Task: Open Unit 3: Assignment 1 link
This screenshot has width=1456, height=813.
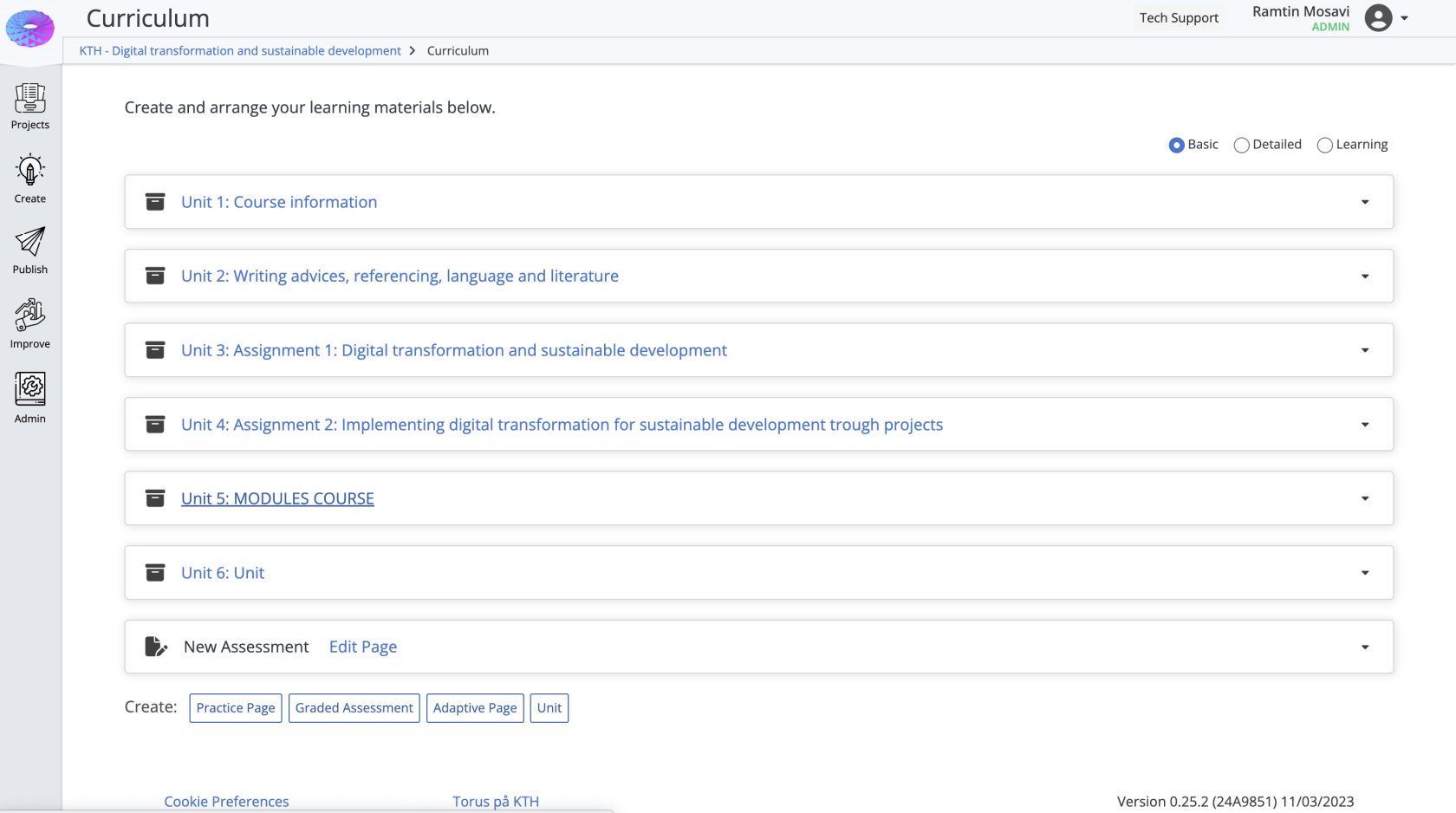Action: point(454,350)
